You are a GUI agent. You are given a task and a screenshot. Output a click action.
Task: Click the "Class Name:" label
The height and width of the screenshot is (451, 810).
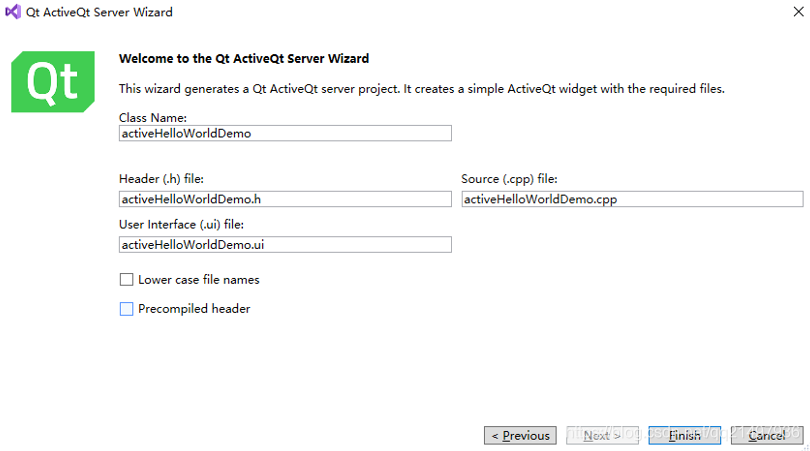[x=160, y=118]
